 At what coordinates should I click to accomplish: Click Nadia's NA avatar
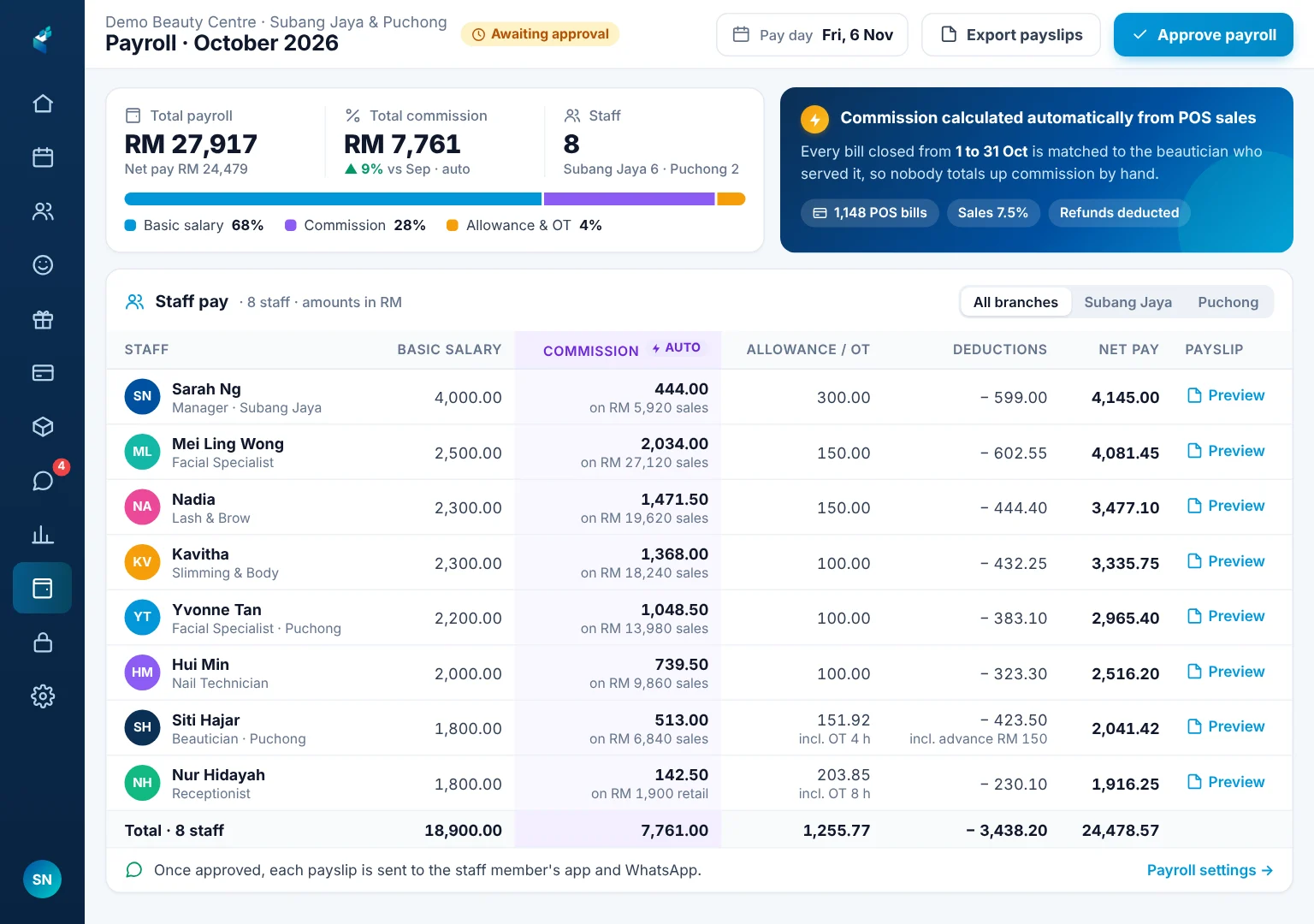click(142, 507)
